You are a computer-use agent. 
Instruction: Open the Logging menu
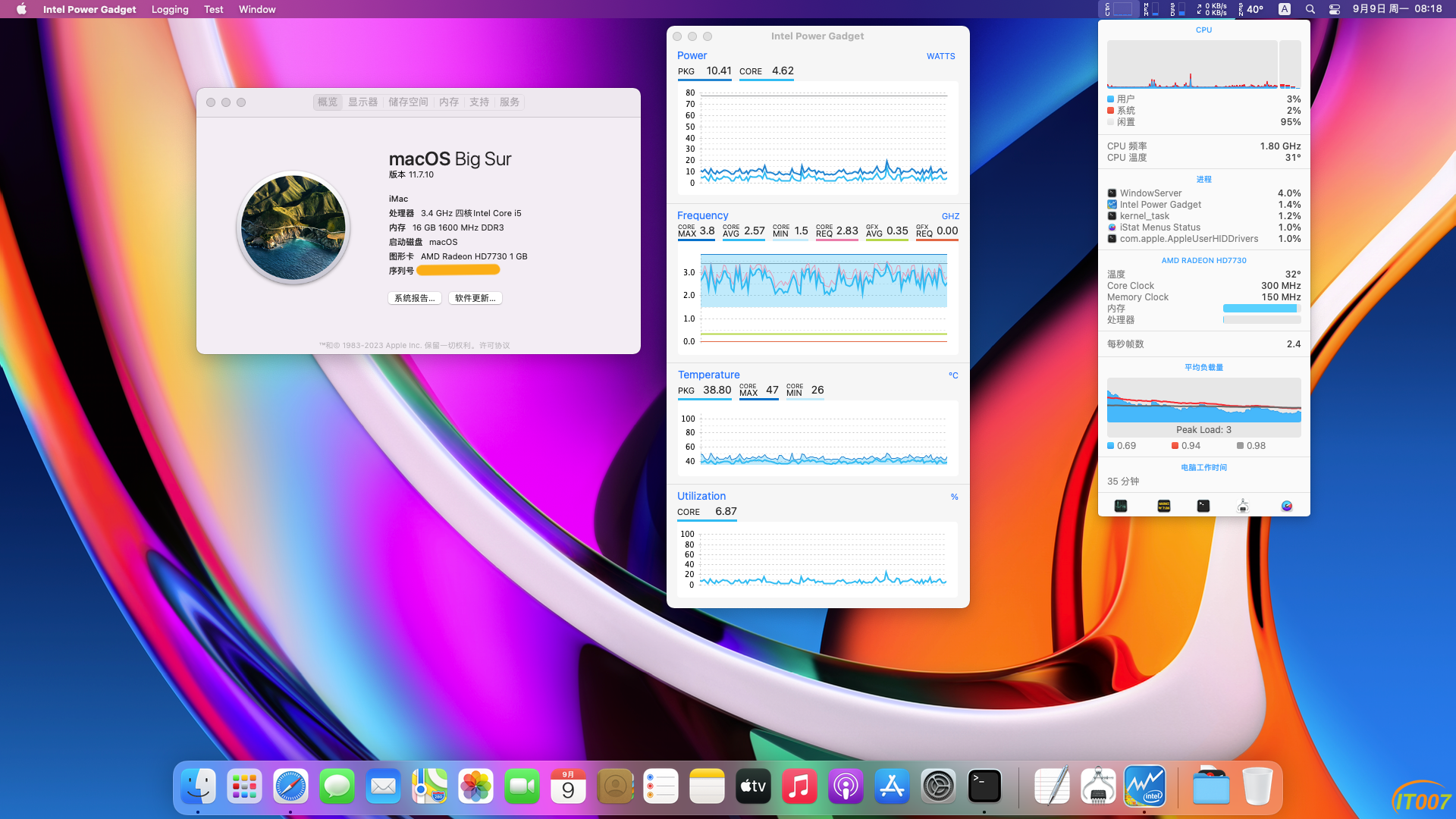pyautogui.click(x=170, y=9)
